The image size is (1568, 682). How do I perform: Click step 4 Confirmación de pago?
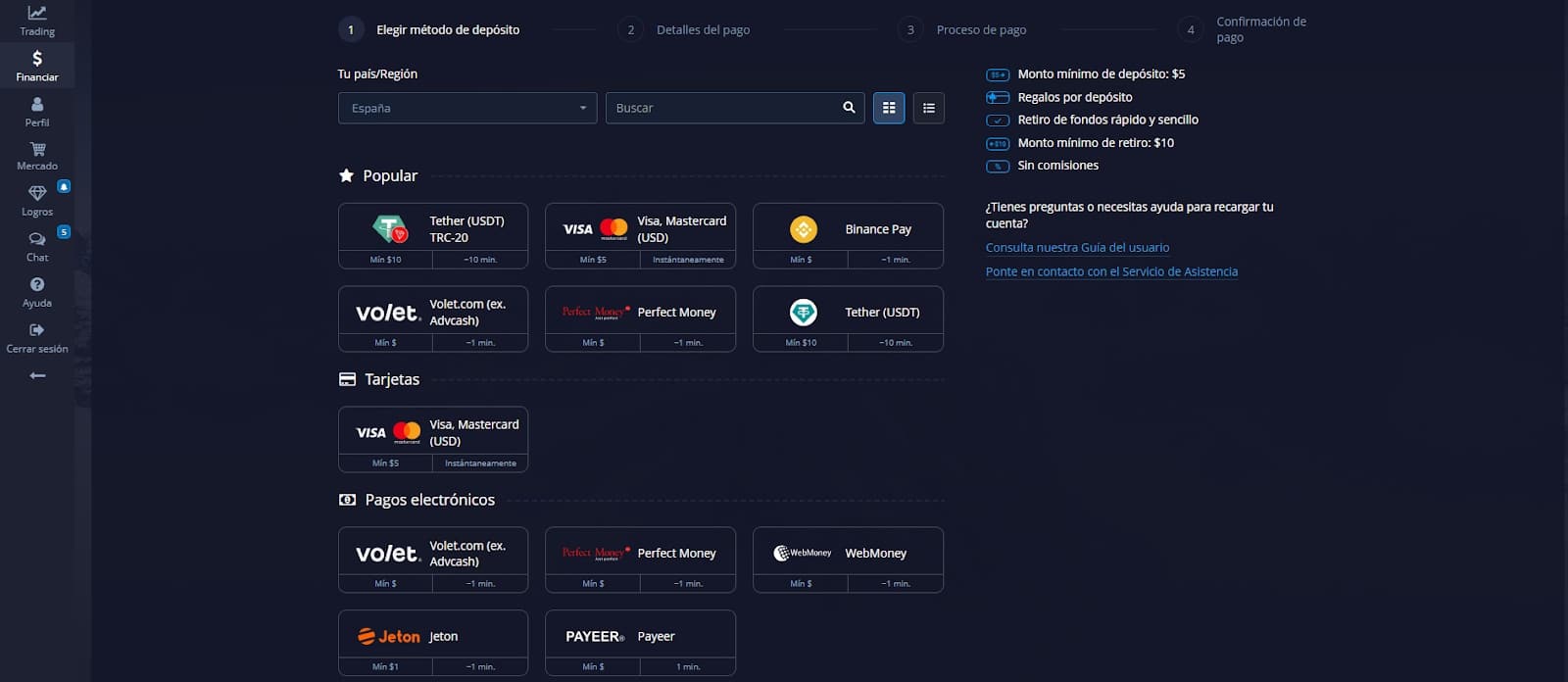pyautogui.click(x=1242, y=29)
